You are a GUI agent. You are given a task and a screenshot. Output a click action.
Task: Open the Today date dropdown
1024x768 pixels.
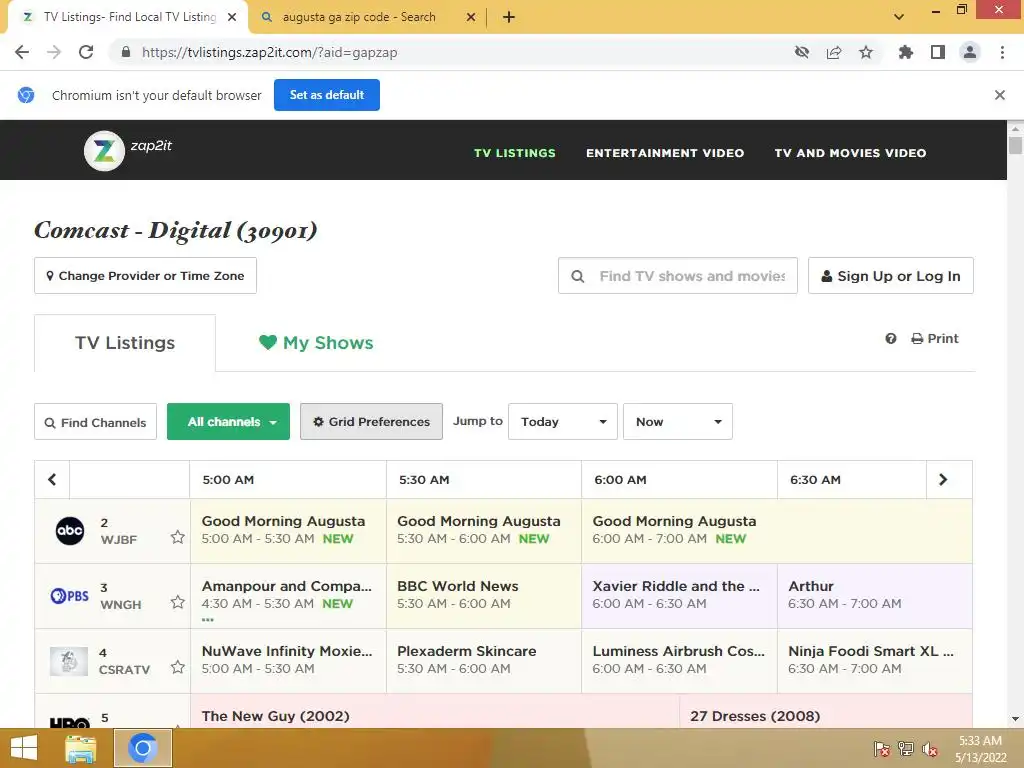[x=563, y=422]
